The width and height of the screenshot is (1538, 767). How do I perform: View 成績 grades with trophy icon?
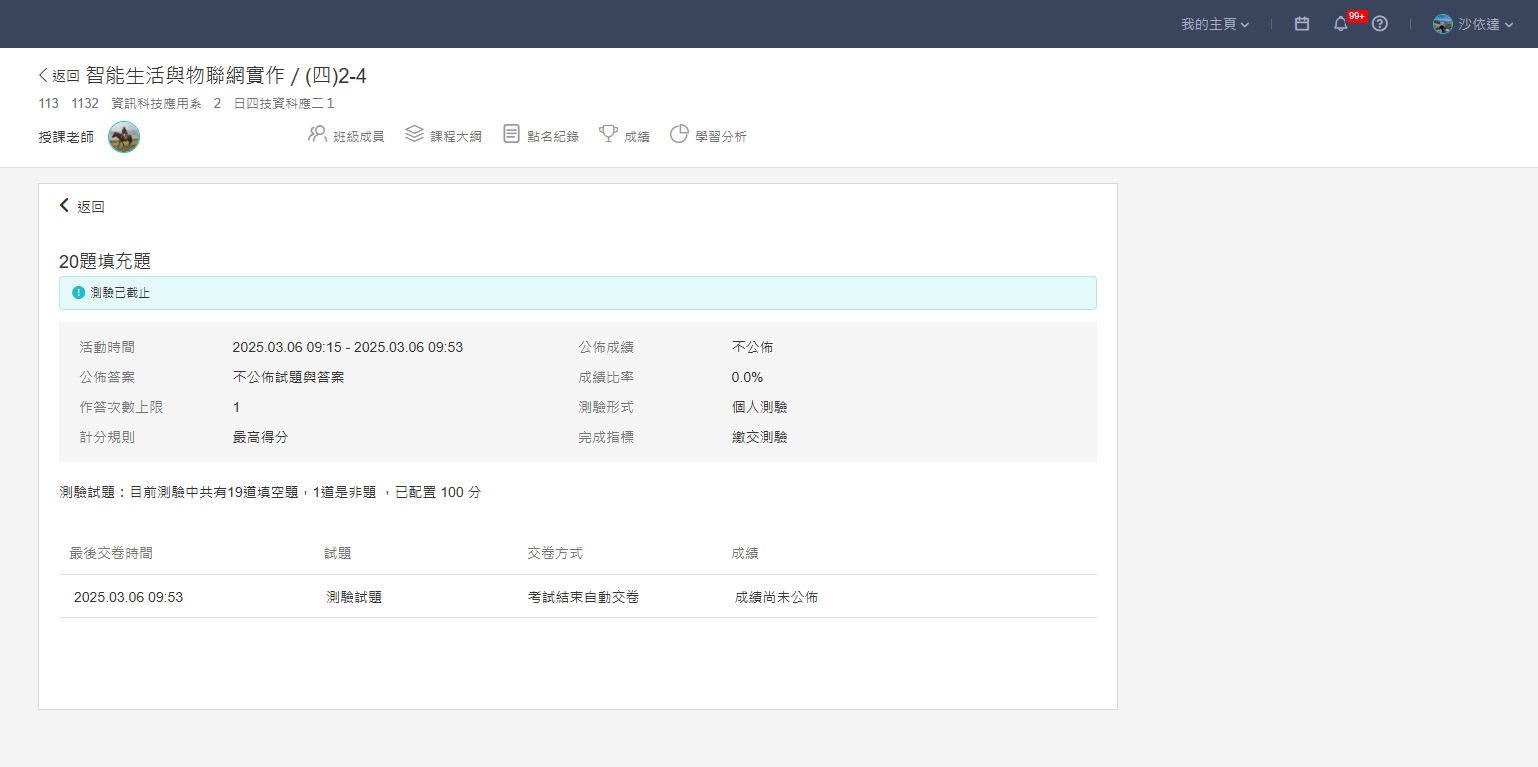(624, 136)
